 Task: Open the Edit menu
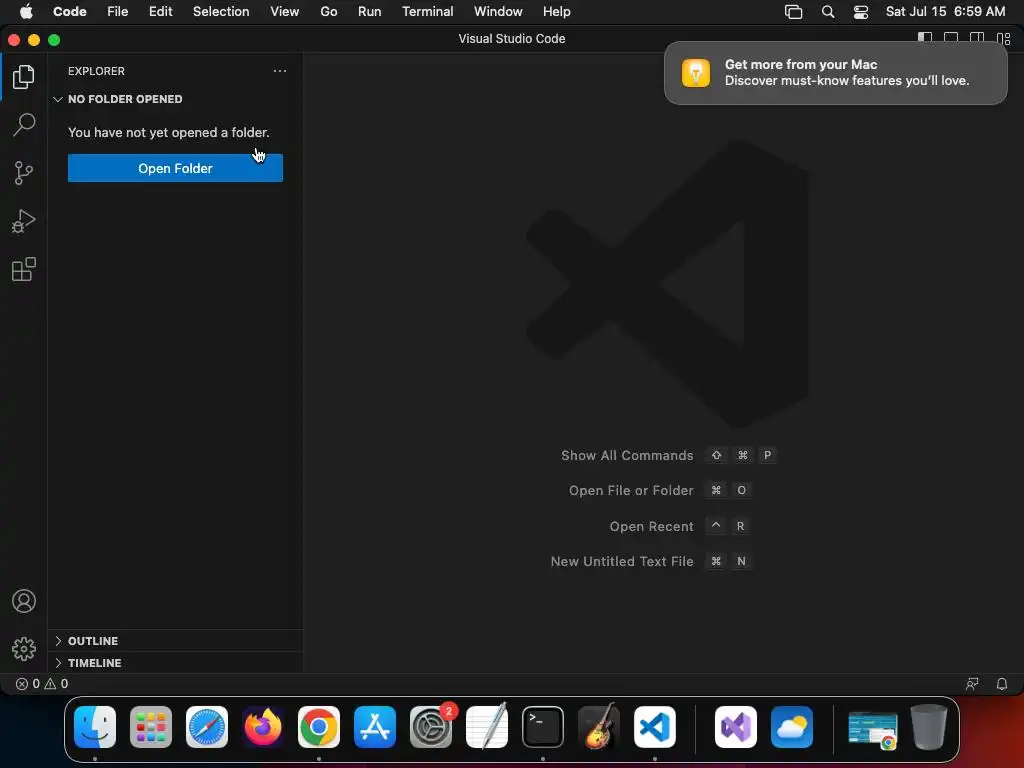[x=161, y=12]
